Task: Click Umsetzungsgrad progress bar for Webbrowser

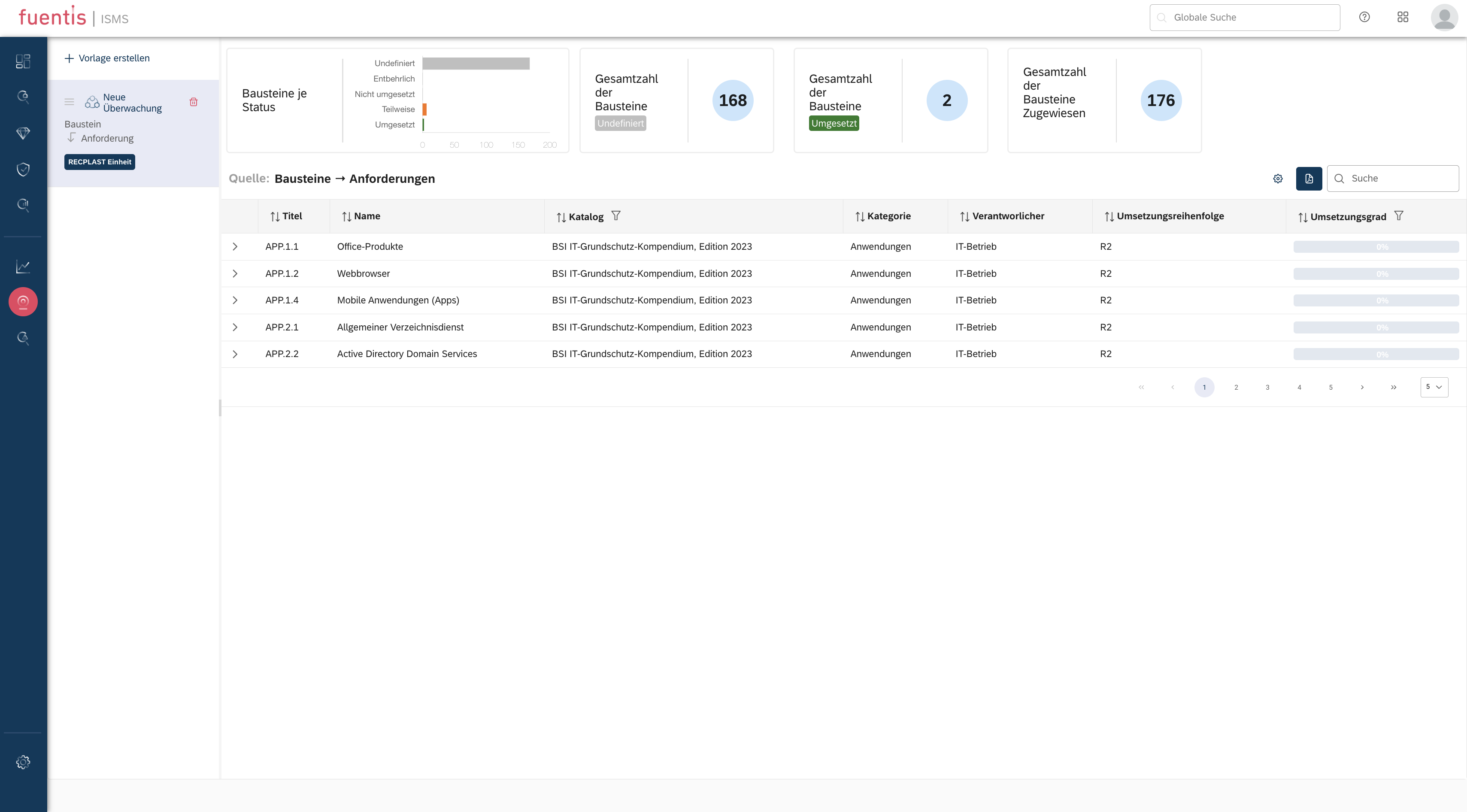Action: pos(1376,274)
